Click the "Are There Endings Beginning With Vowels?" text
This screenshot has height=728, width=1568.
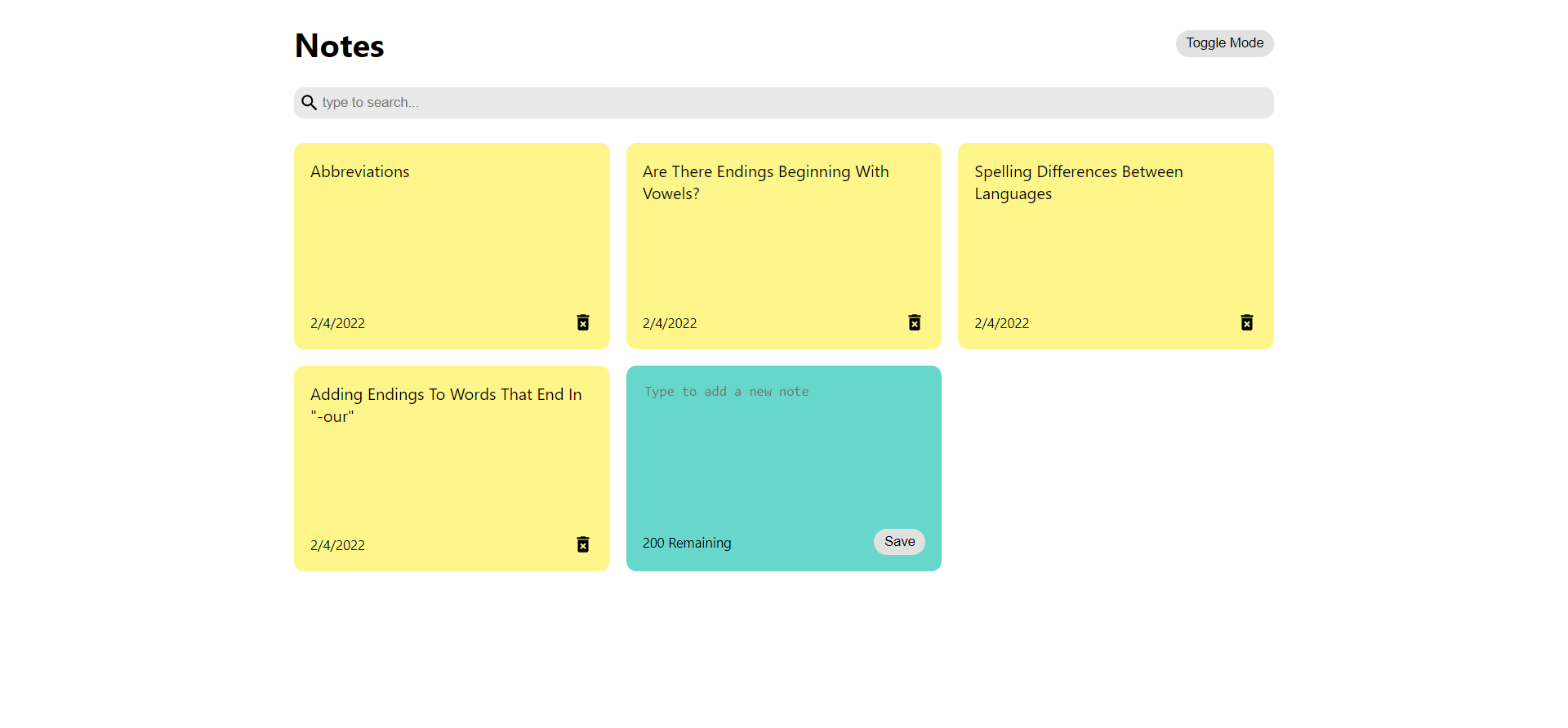pyautogui.click(x=765, y=183)
